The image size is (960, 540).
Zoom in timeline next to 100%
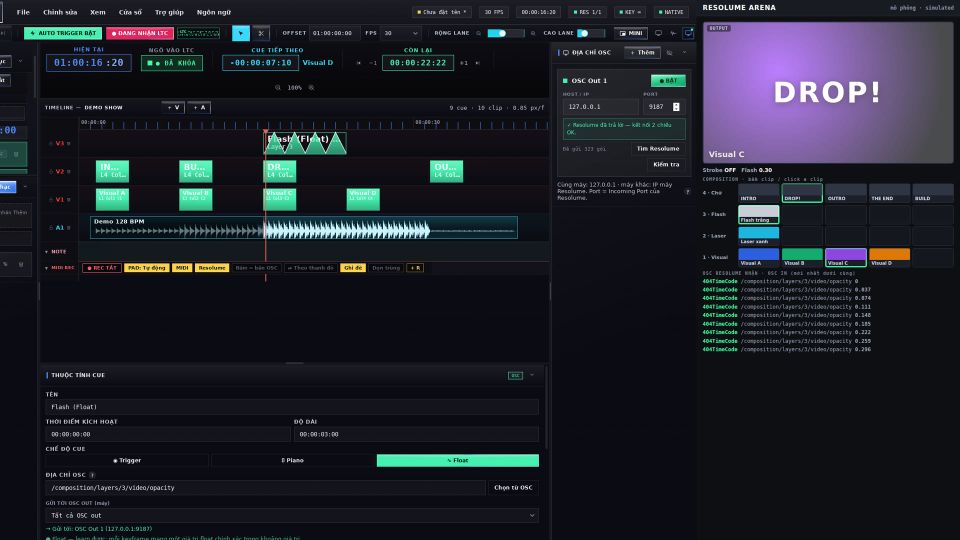coord(311,88)
